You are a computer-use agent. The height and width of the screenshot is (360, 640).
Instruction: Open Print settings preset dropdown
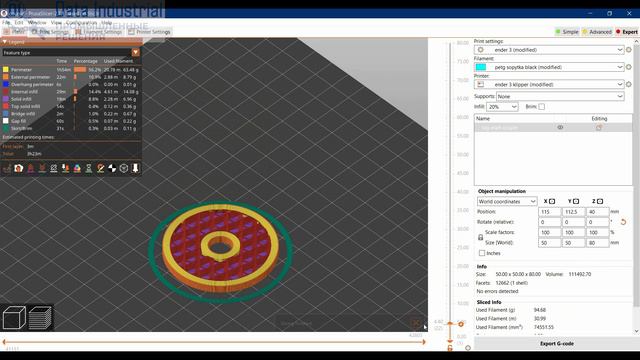549,50
